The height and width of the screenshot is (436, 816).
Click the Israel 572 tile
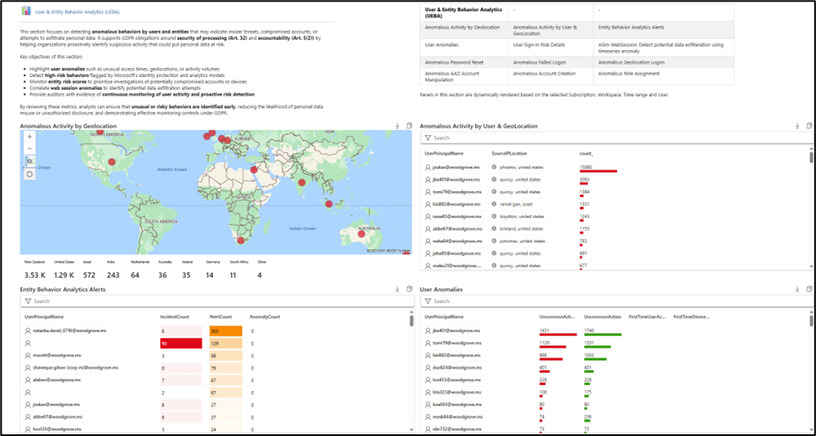91,271
